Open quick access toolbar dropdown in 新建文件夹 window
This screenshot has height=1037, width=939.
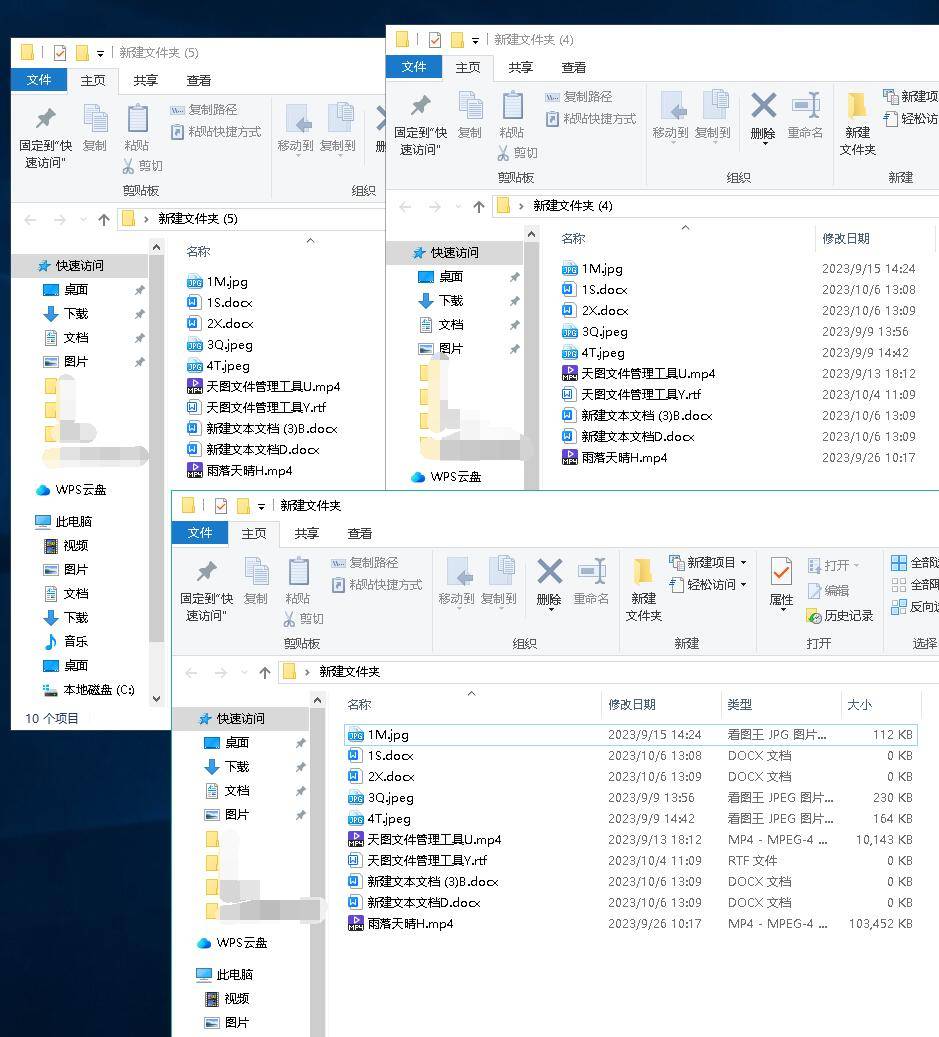coord(261,507)
